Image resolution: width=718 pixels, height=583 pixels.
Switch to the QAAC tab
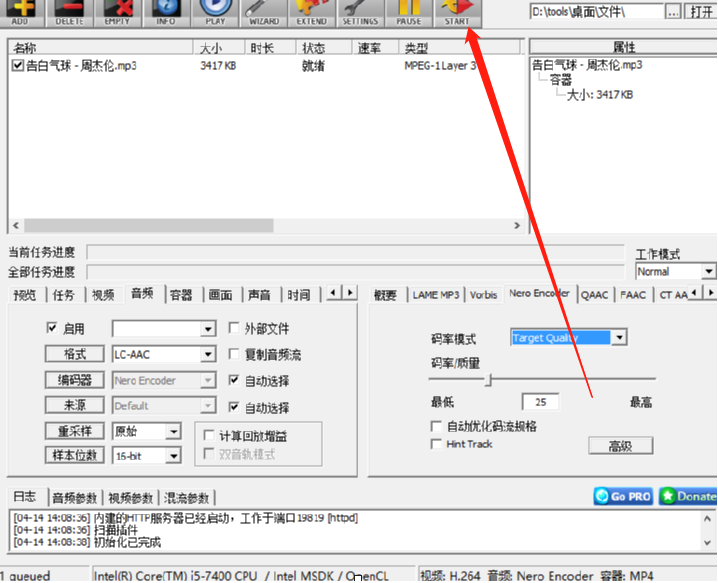point(594,295)
